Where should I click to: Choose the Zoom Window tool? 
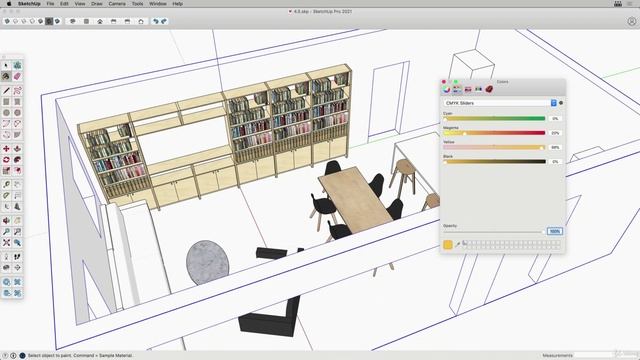17,232
